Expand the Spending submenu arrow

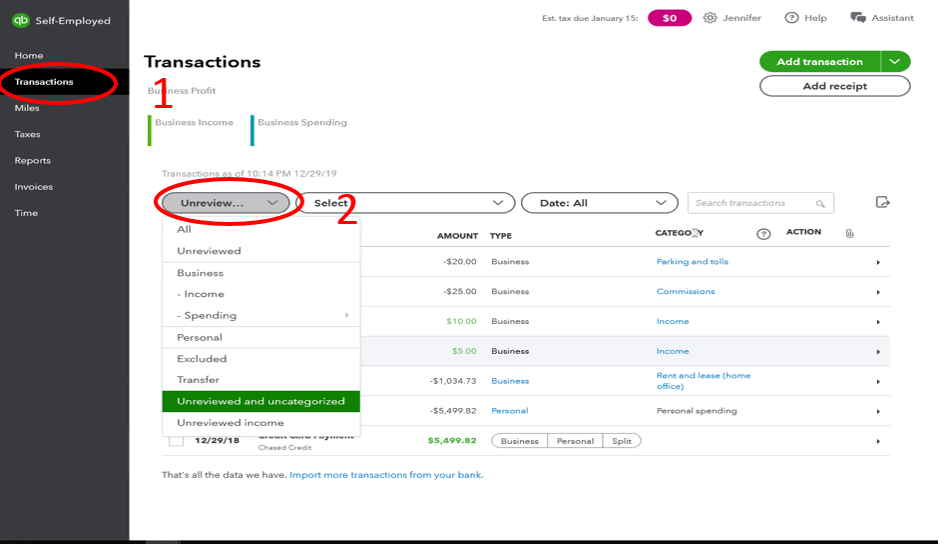tap(347, 315)
